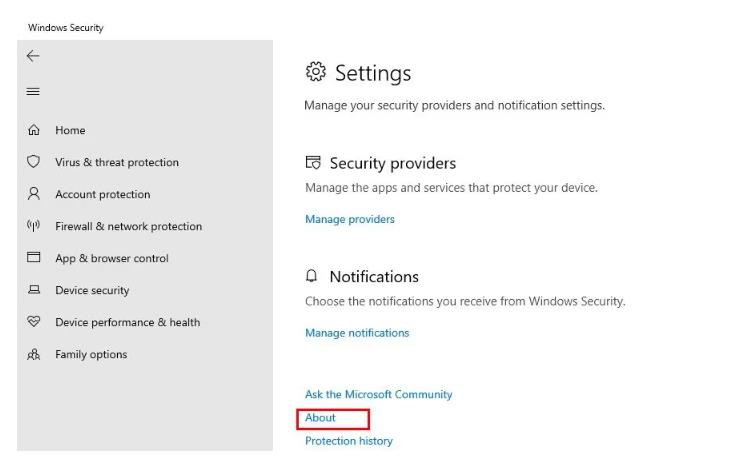The image size is (737, 459).
Task: Open Ask the Microsoft Community link
Action: coord(379,394)
